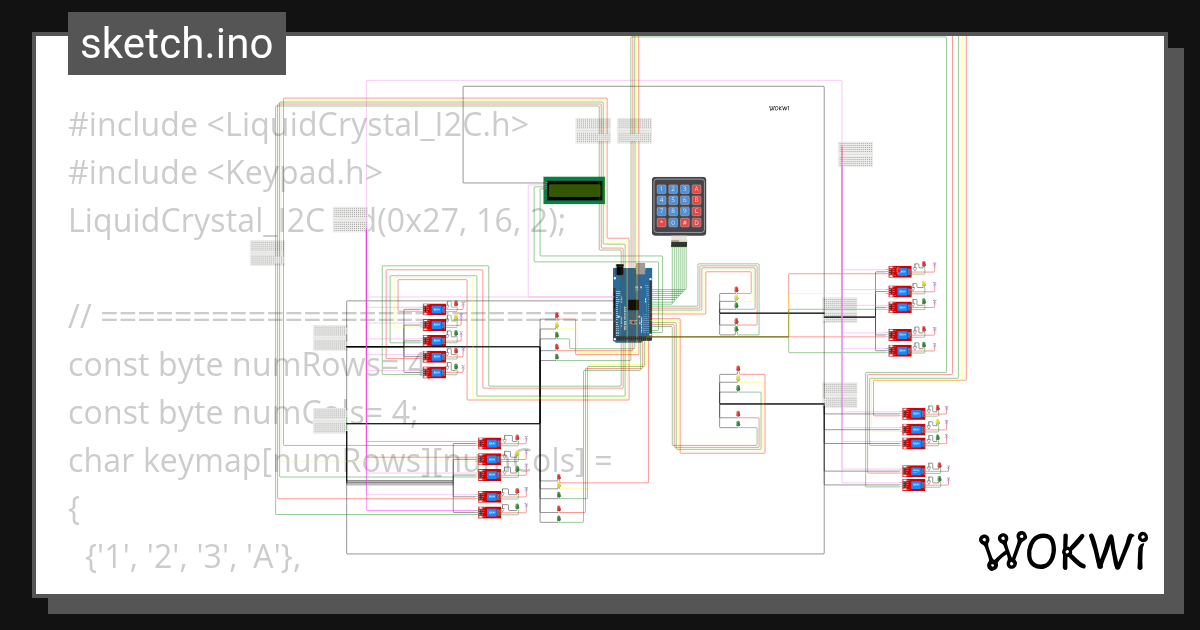Click the #include Keypad.h code line

tap(225, 173)
